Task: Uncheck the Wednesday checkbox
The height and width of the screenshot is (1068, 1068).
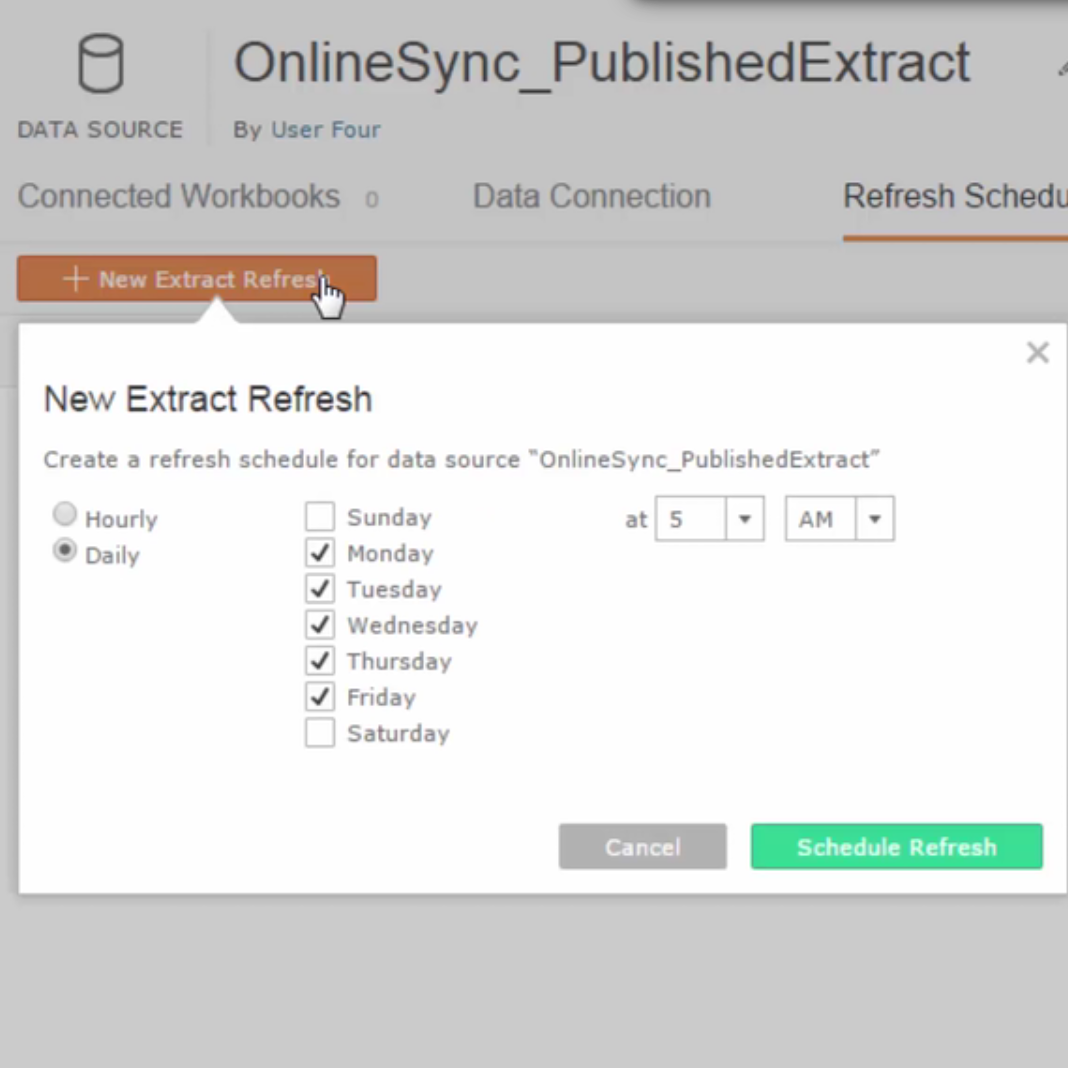Action: (320, 625)
